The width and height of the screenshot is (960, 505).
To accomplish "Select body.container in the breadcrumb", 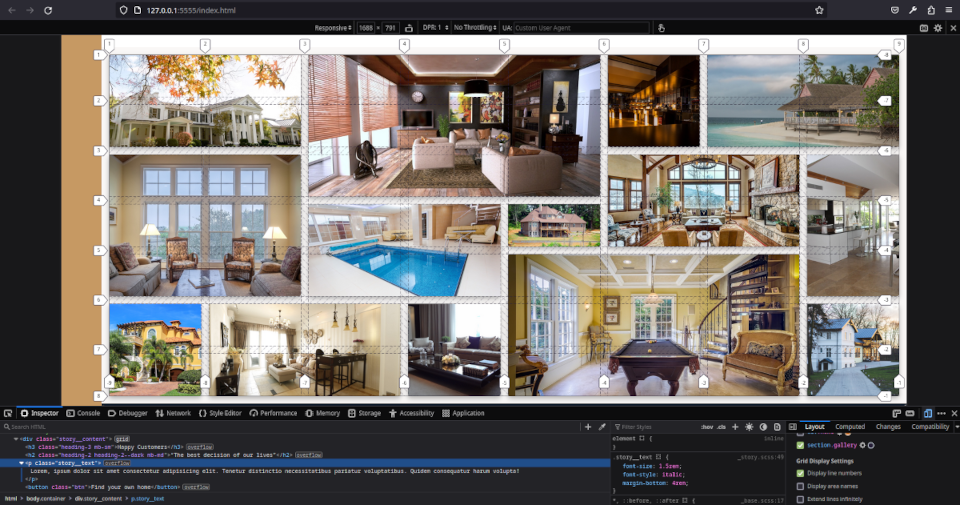I will point(45,499).
